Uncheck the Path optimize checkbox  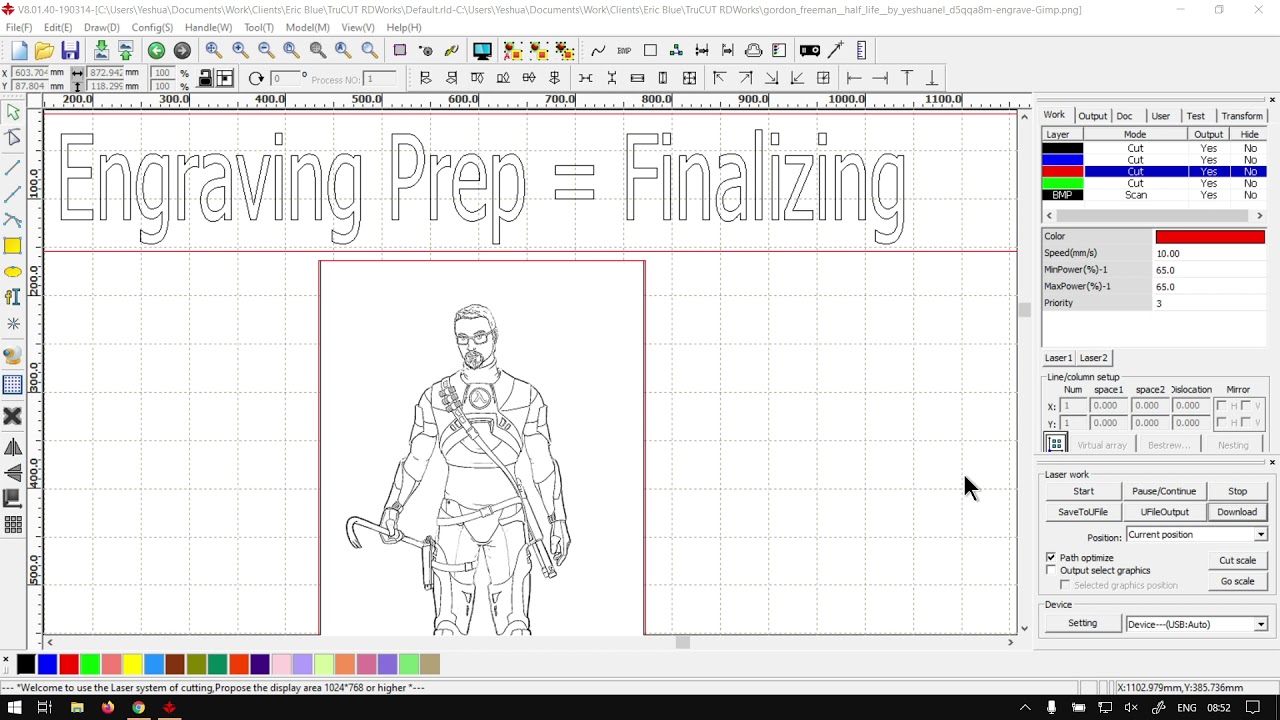(1051, 557)
